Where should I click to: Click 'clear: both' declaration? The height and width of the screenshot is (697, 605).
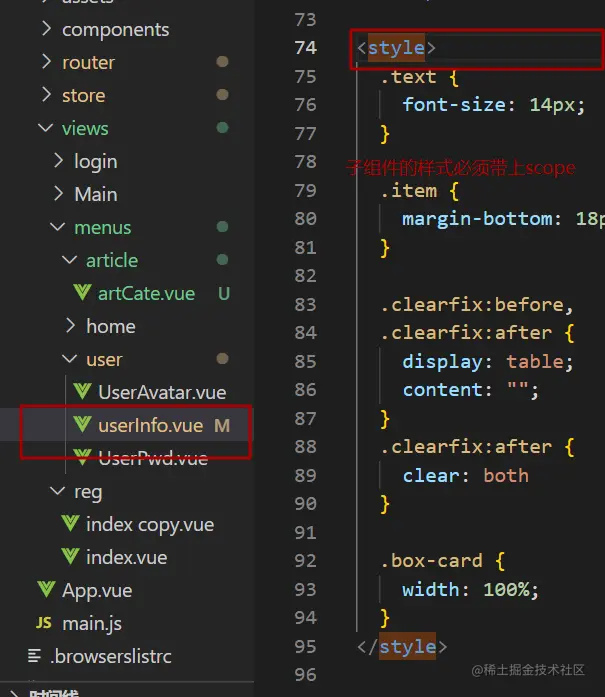pyautogui.click(x=465, y=476)
